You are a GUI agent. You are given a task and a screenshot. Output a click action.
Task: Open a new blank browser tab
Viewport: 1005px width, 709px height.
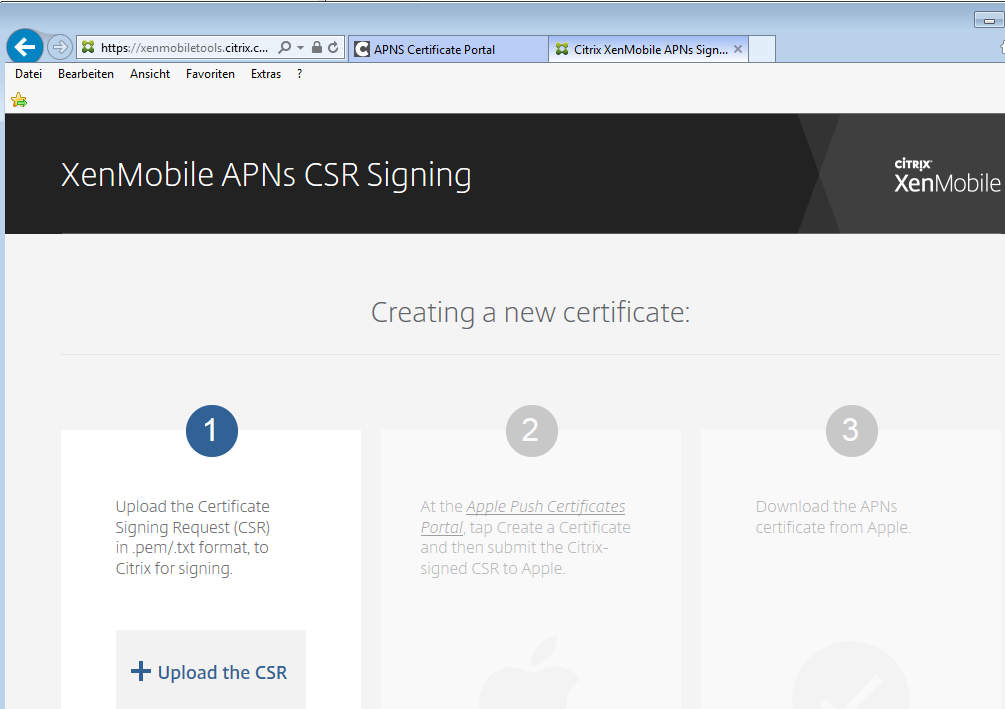coord(762,49)
